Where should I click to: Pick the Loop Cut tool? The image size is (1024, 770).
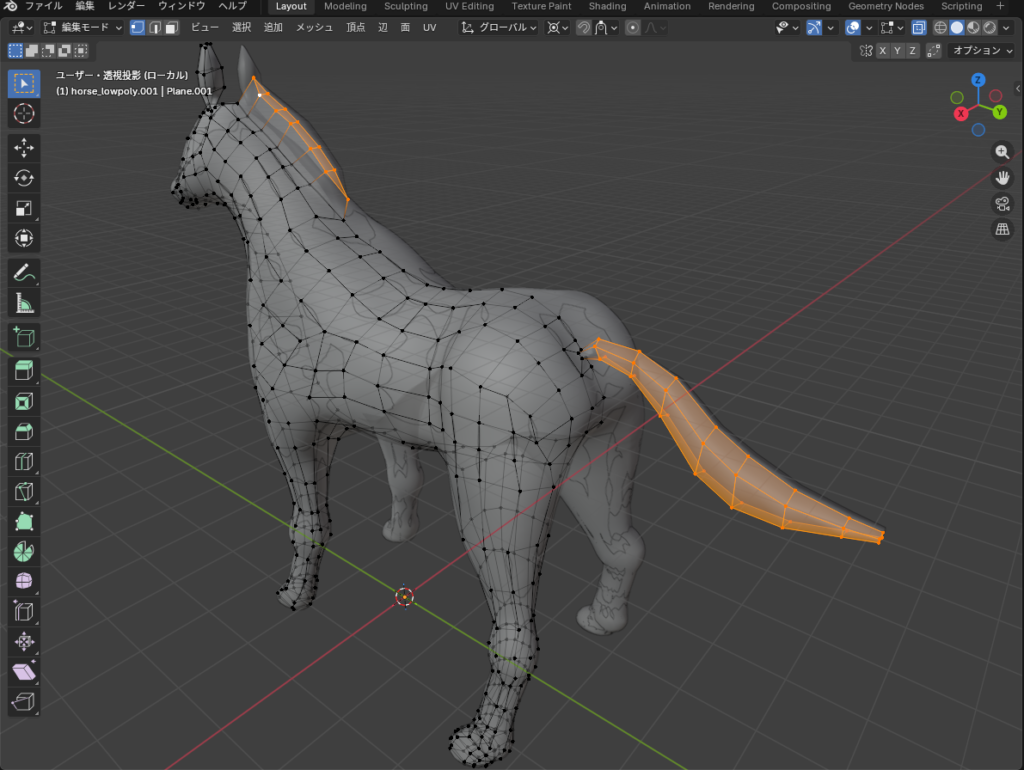(24, 461)
